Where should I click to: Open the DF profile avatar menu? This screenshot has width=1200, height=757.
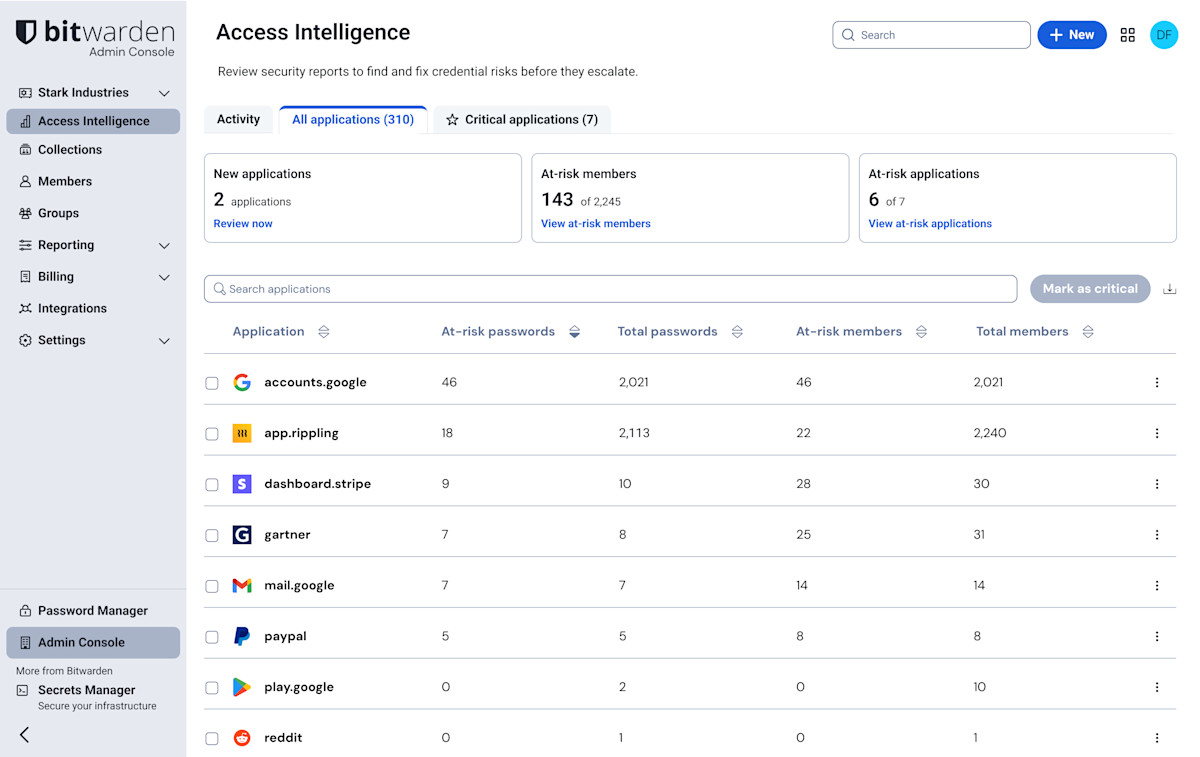coord(1163,34)
